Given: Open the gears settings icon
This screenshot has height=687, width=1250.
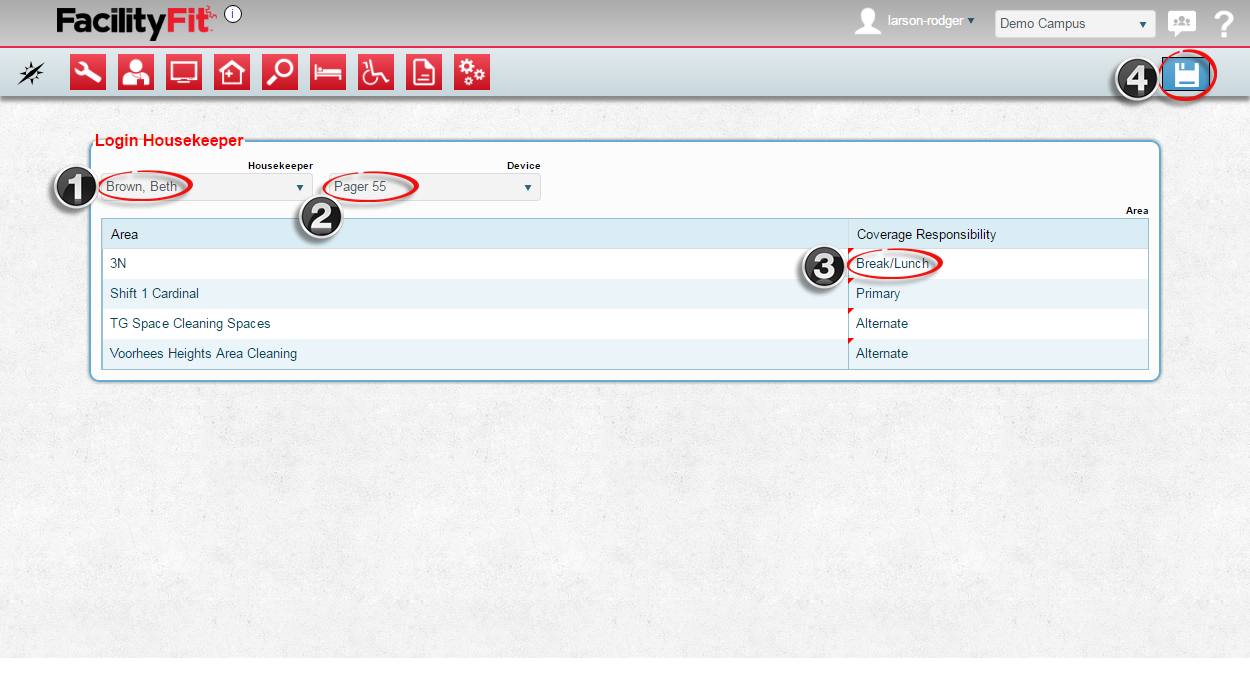Looking at the screenshot, I should point(472,72).
